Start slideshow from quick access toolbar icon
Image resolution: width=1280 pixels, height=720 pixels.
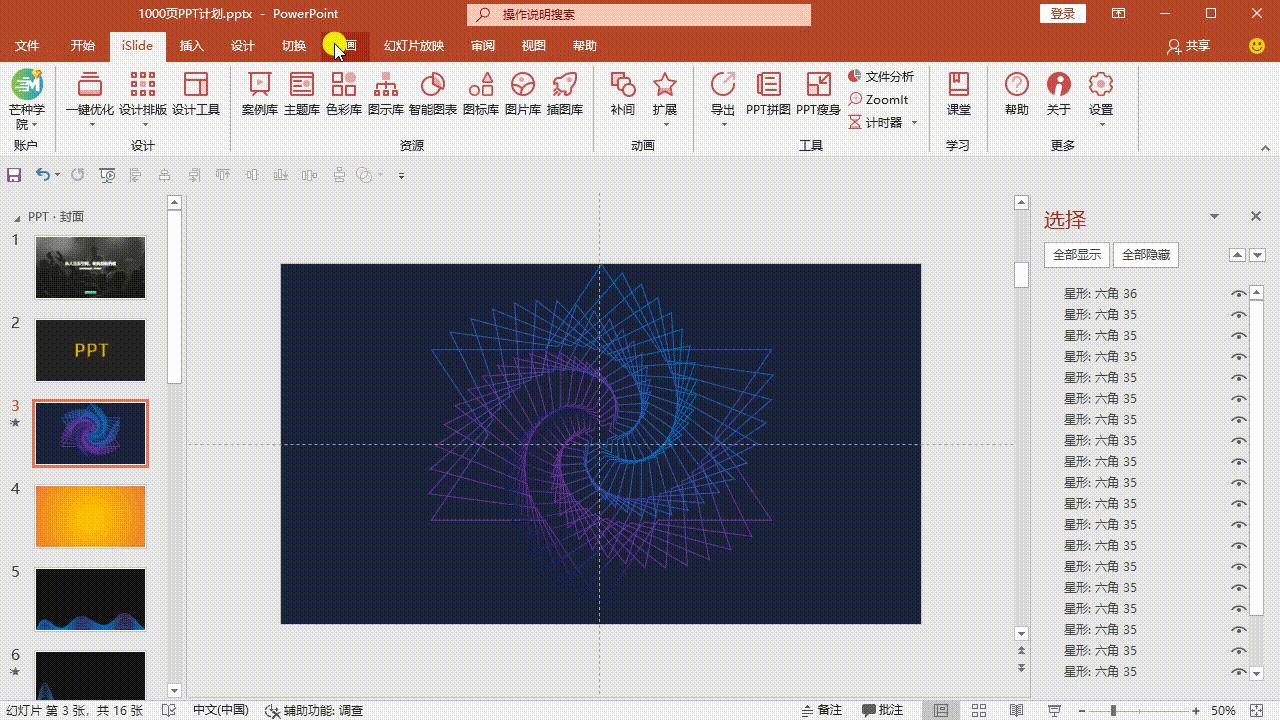click(x=107, y=175)
